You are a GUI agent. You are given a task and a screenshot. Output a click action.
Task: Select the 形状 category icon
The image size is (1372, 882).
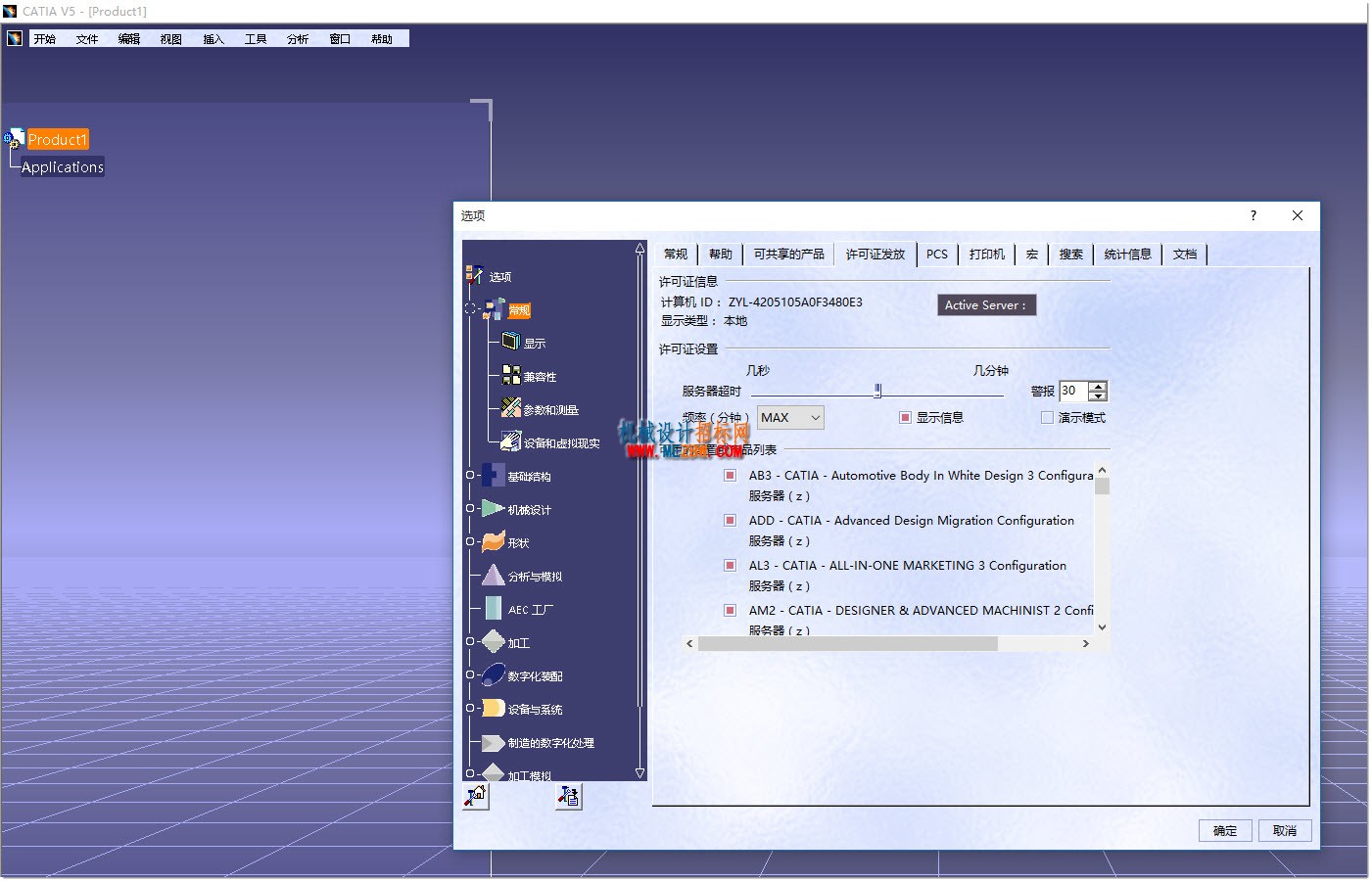[494, 541]
